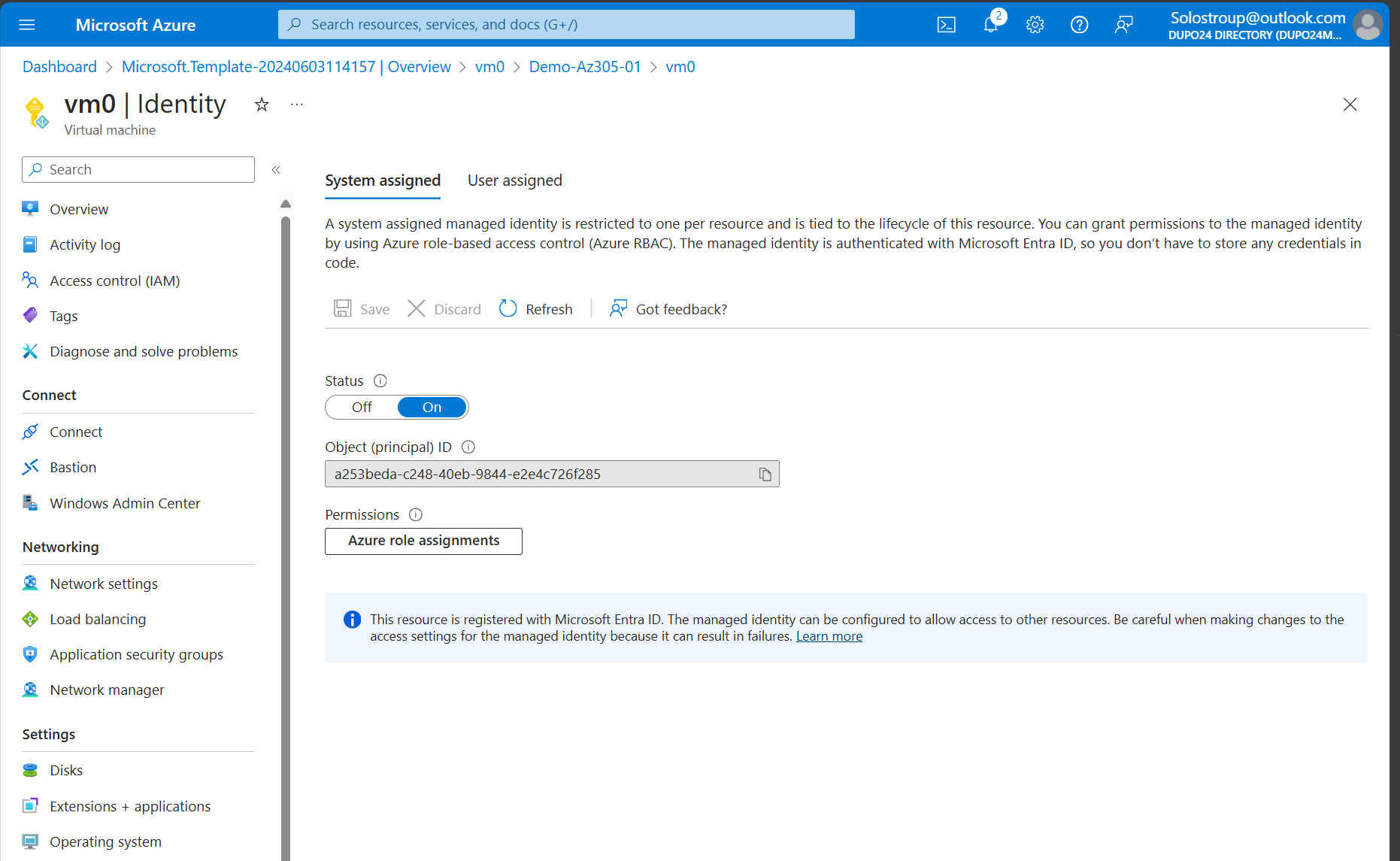Open Demo-Az305-01 breadcrumb
The height and width of the screenshot is (861, 1400).
(585, 67)
